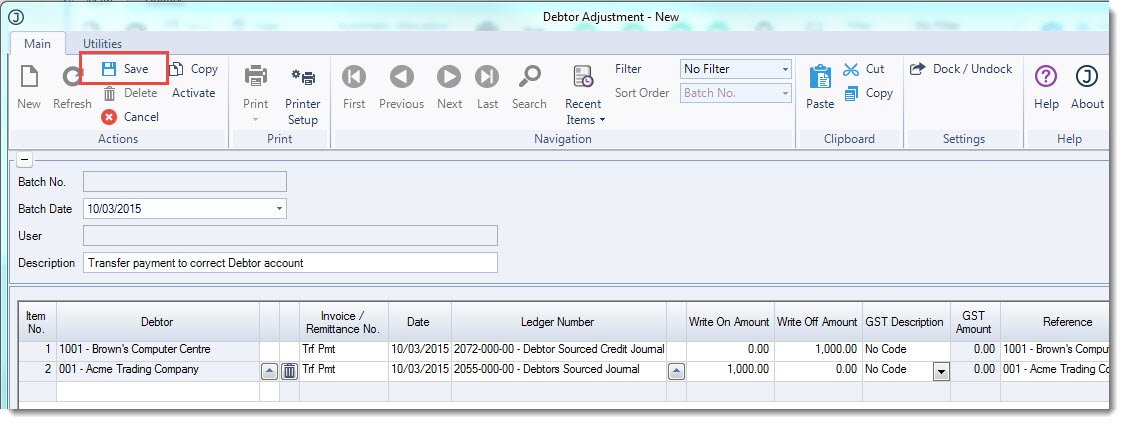Image resolution: width=1124 pixels, height=424 pixels.
Task: Click the Debtor column header
Action: [158, 322]
